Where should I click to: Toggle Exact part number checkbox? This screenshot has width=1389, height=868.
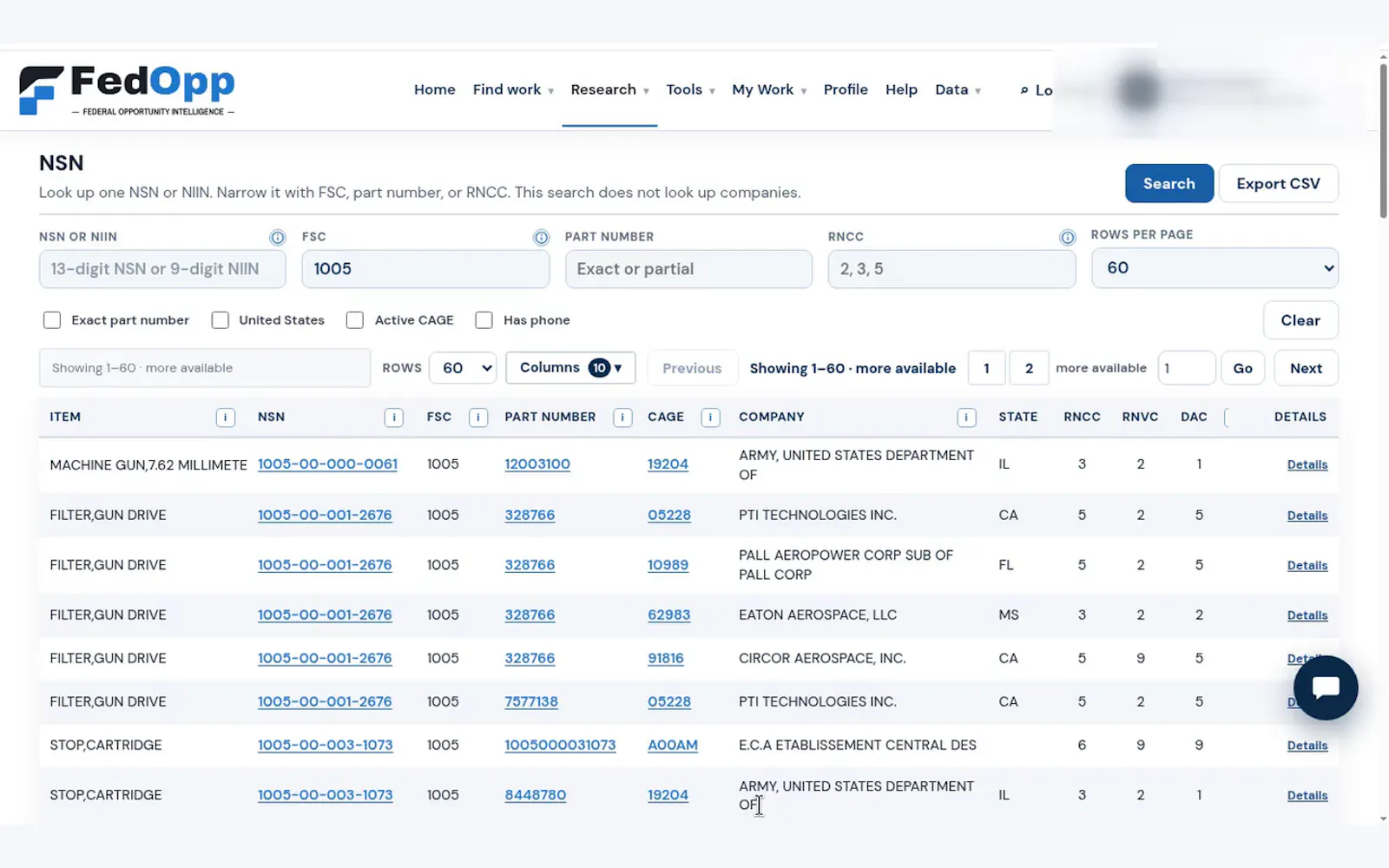[52, 320]
